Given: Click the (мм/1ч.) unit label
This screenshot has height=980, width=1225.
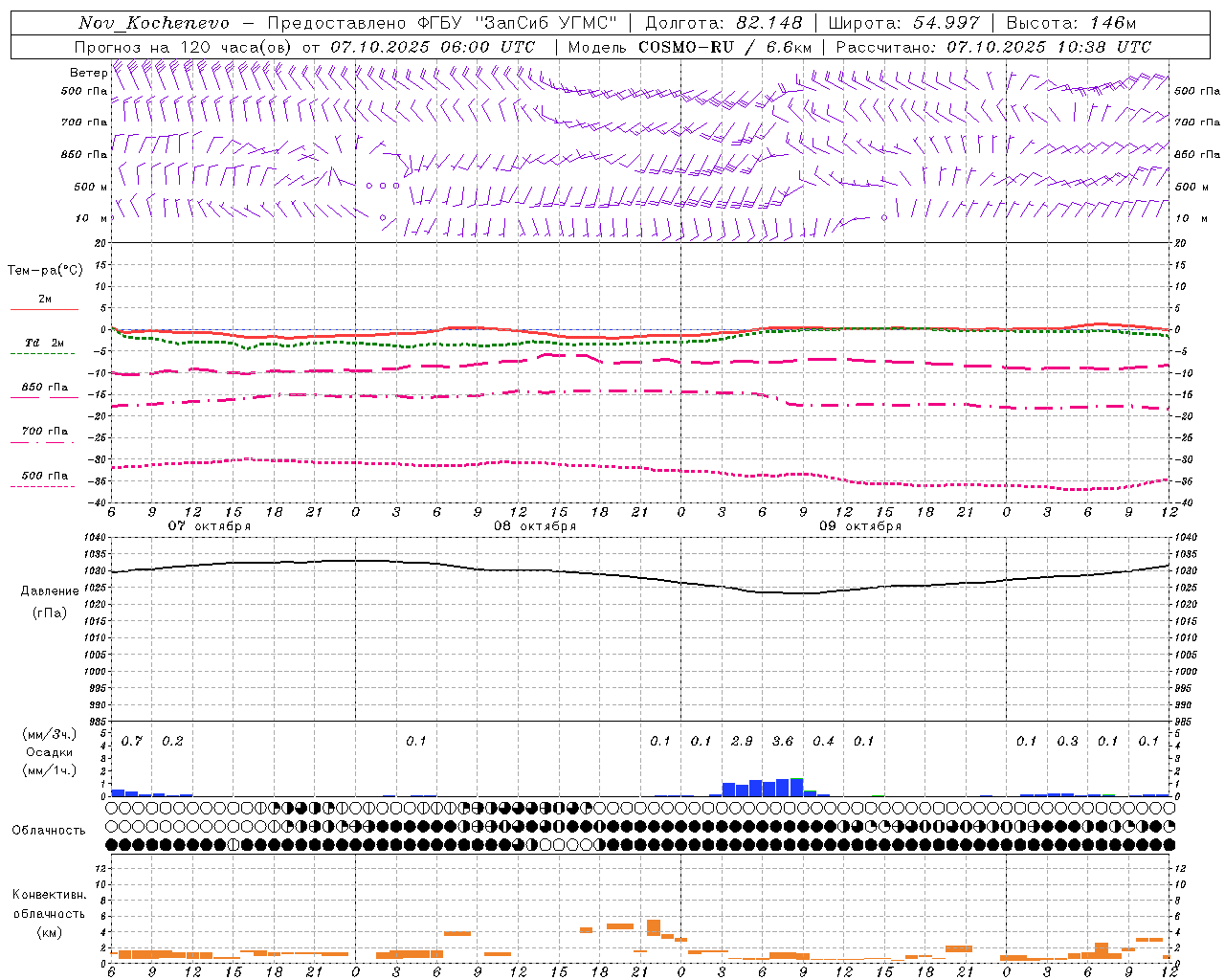Looking at the screenshot, I should click(x=50, y=770).
